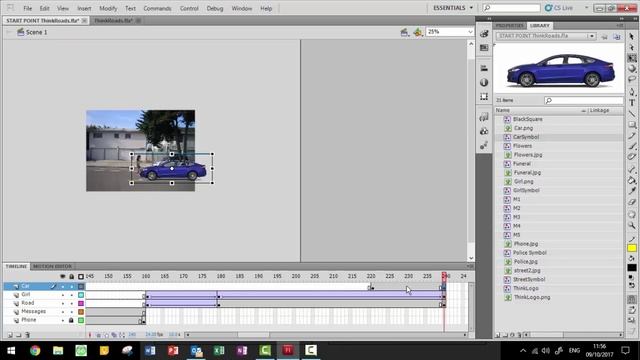Screen dimensions: 640x360
Task: Select the Hand tool
Action: click(x=632, y=215)
